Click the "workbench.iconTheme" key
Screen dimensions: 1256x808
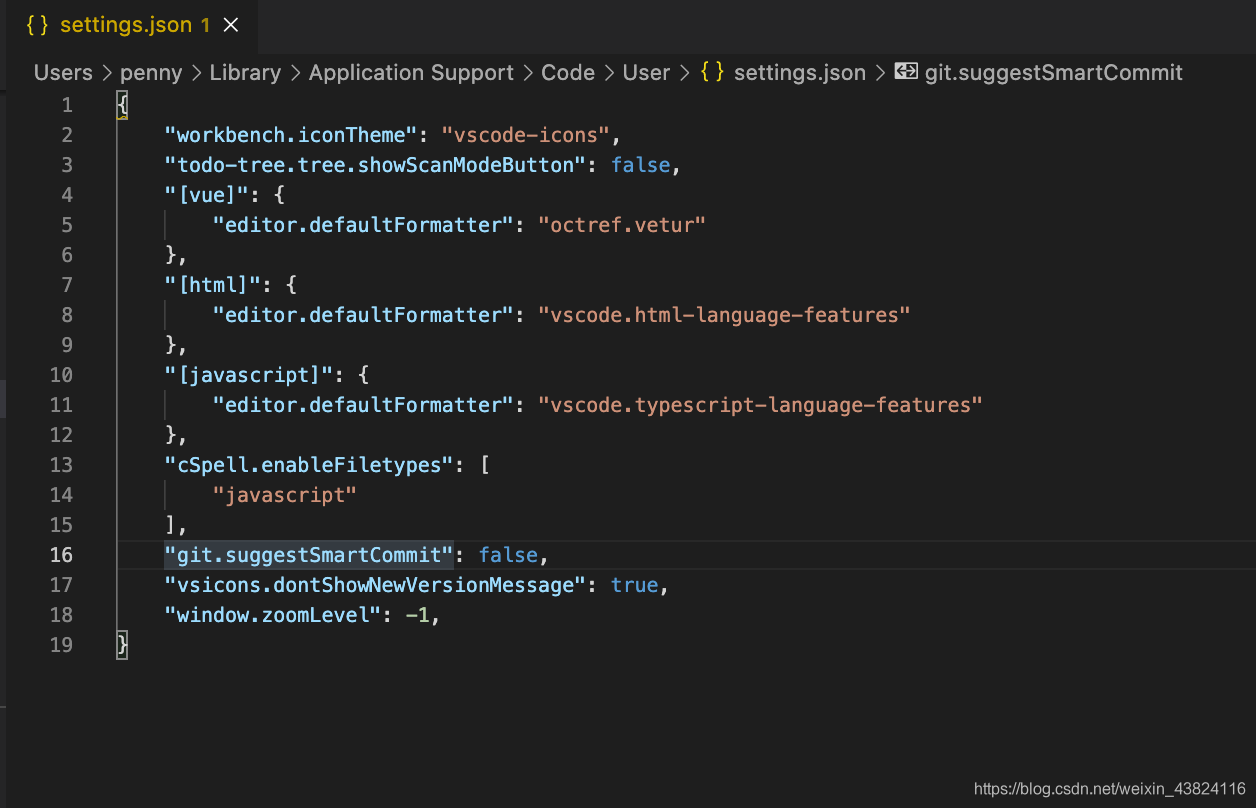coord(291,135)
